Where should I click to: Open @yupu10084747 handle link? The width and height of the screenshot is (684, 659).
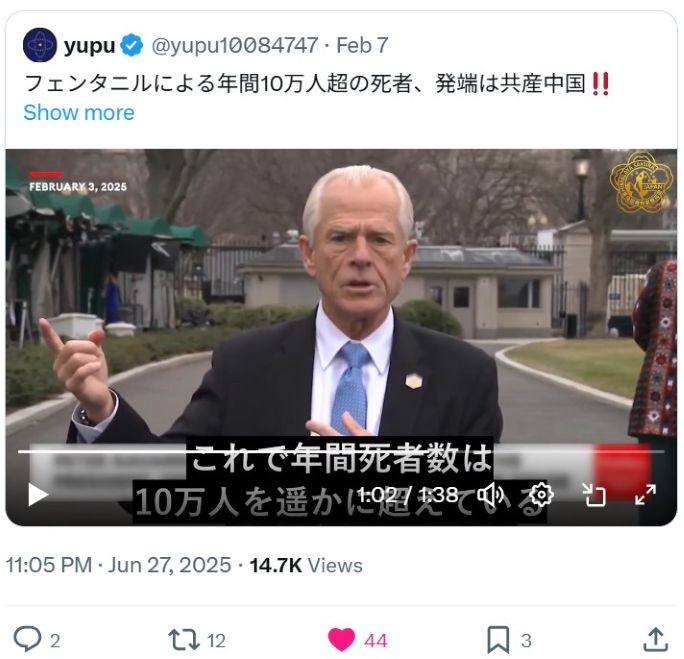point(235,45)
